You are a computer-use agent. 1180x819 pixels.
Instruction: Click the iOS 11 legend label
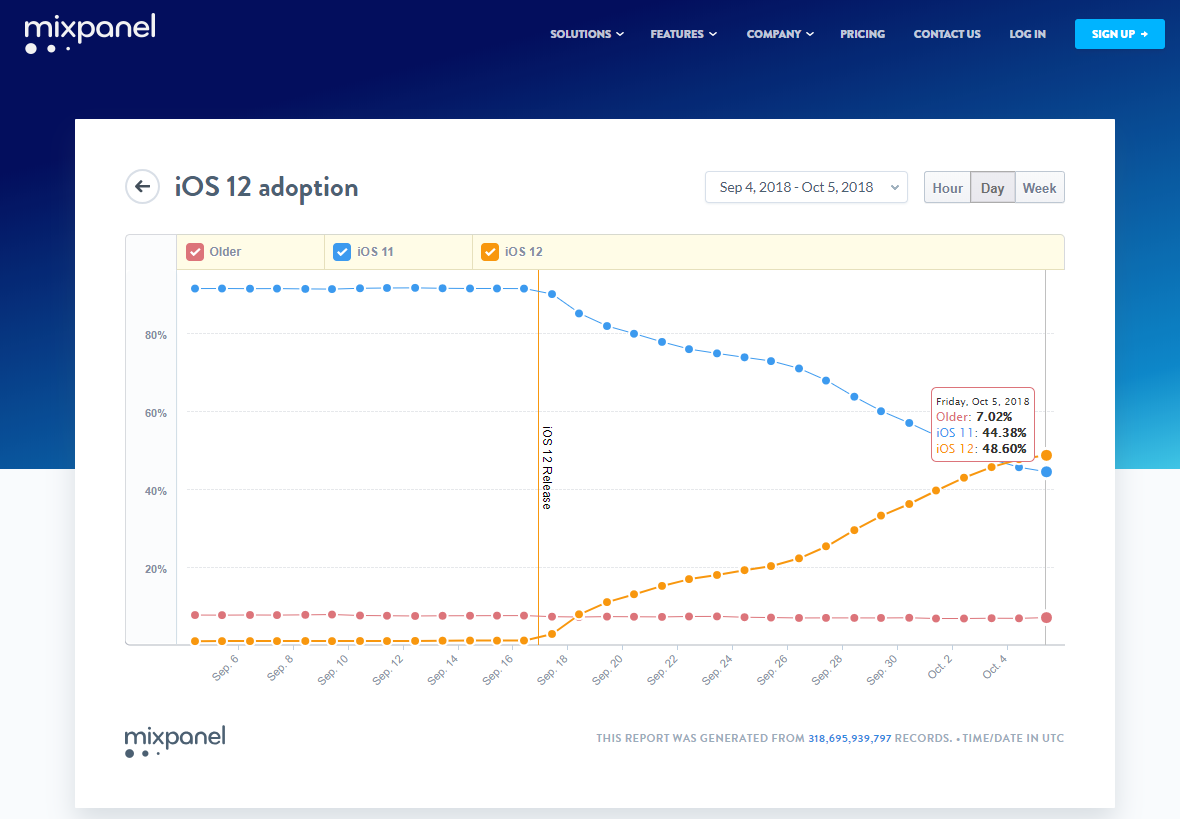pyautogui.click(x=376, y=251)
